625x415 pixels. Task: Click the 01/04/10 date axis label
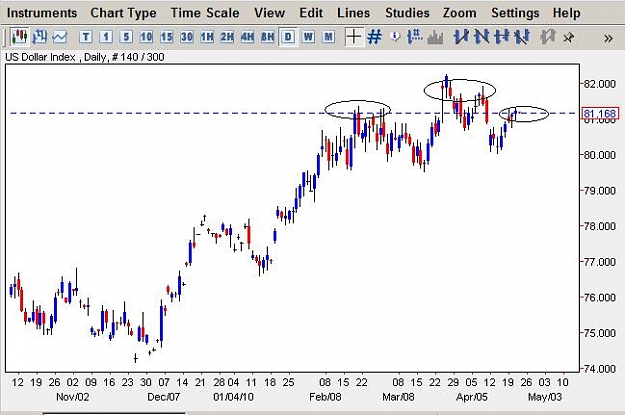(x=234, y=397)
